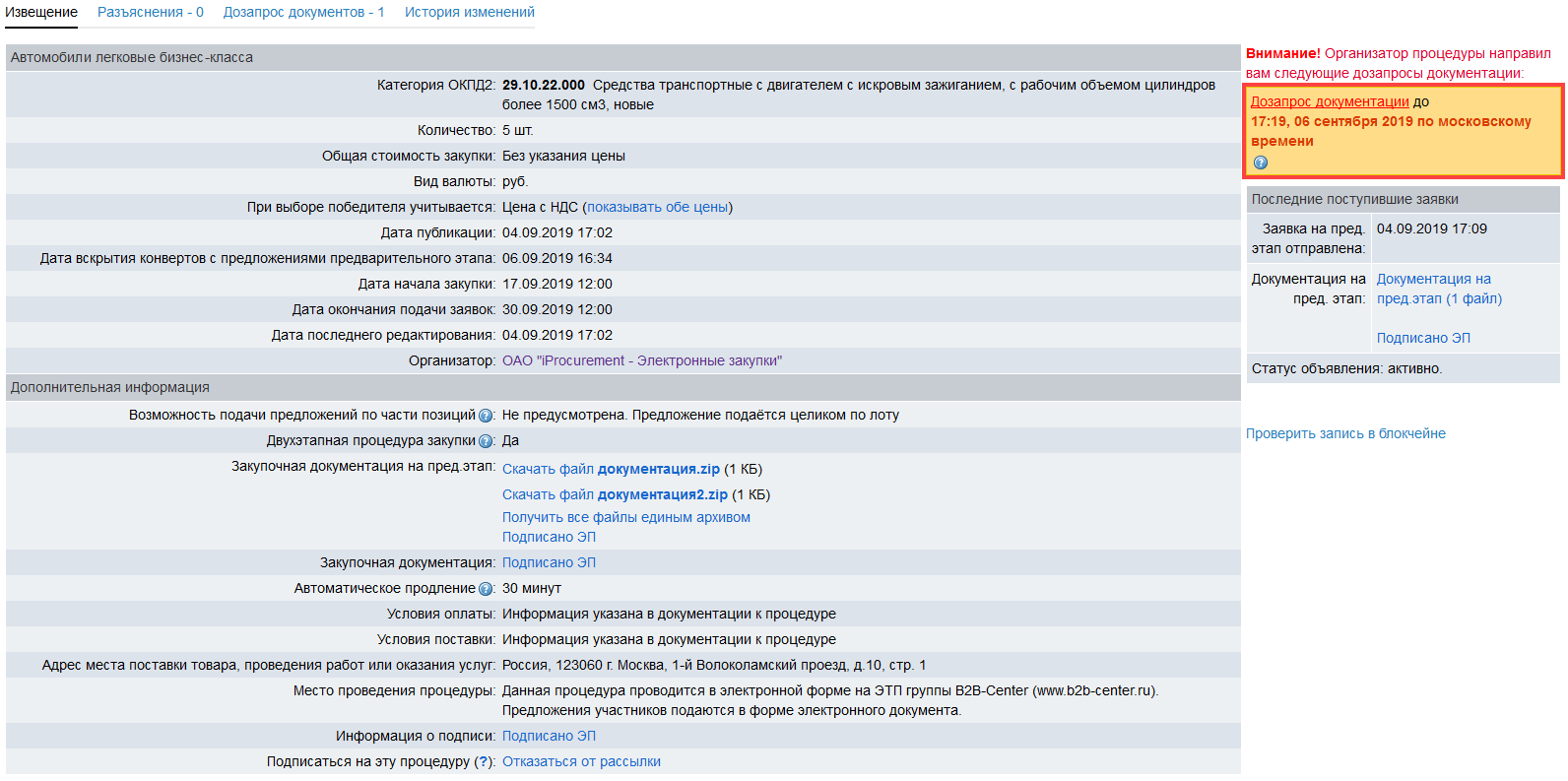Open the Извещение tab
Viewport: 1568px width, 781px height.
41,13
